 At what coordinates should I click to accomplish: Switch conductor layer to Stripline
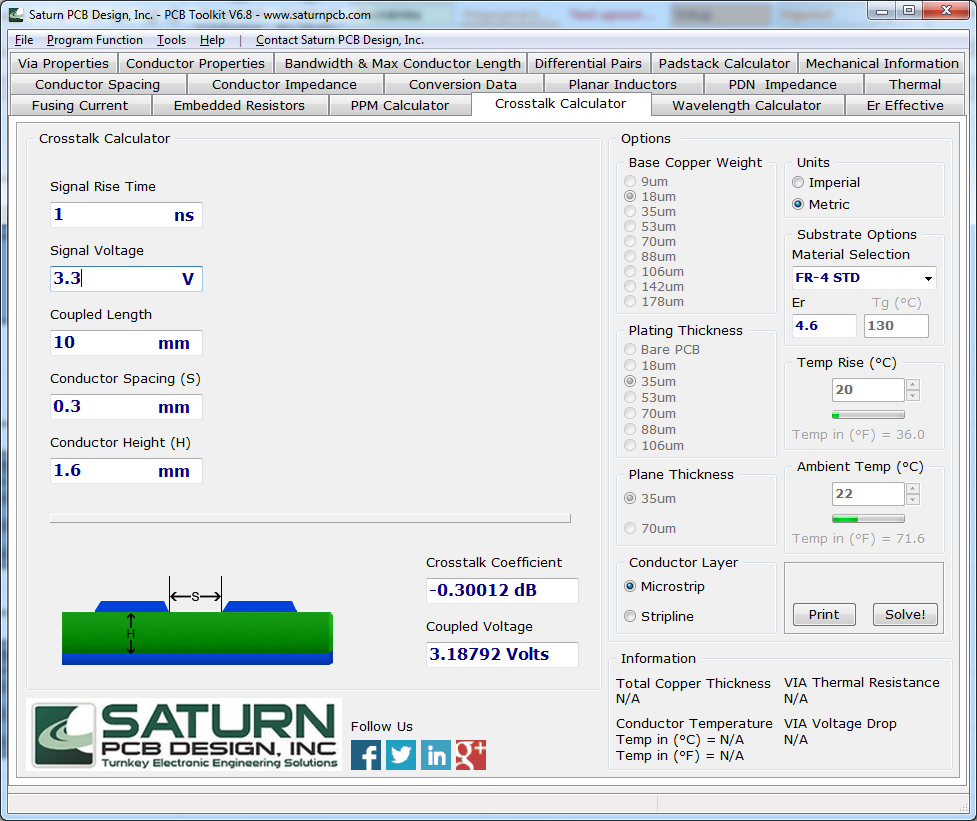tap(628, 617)
